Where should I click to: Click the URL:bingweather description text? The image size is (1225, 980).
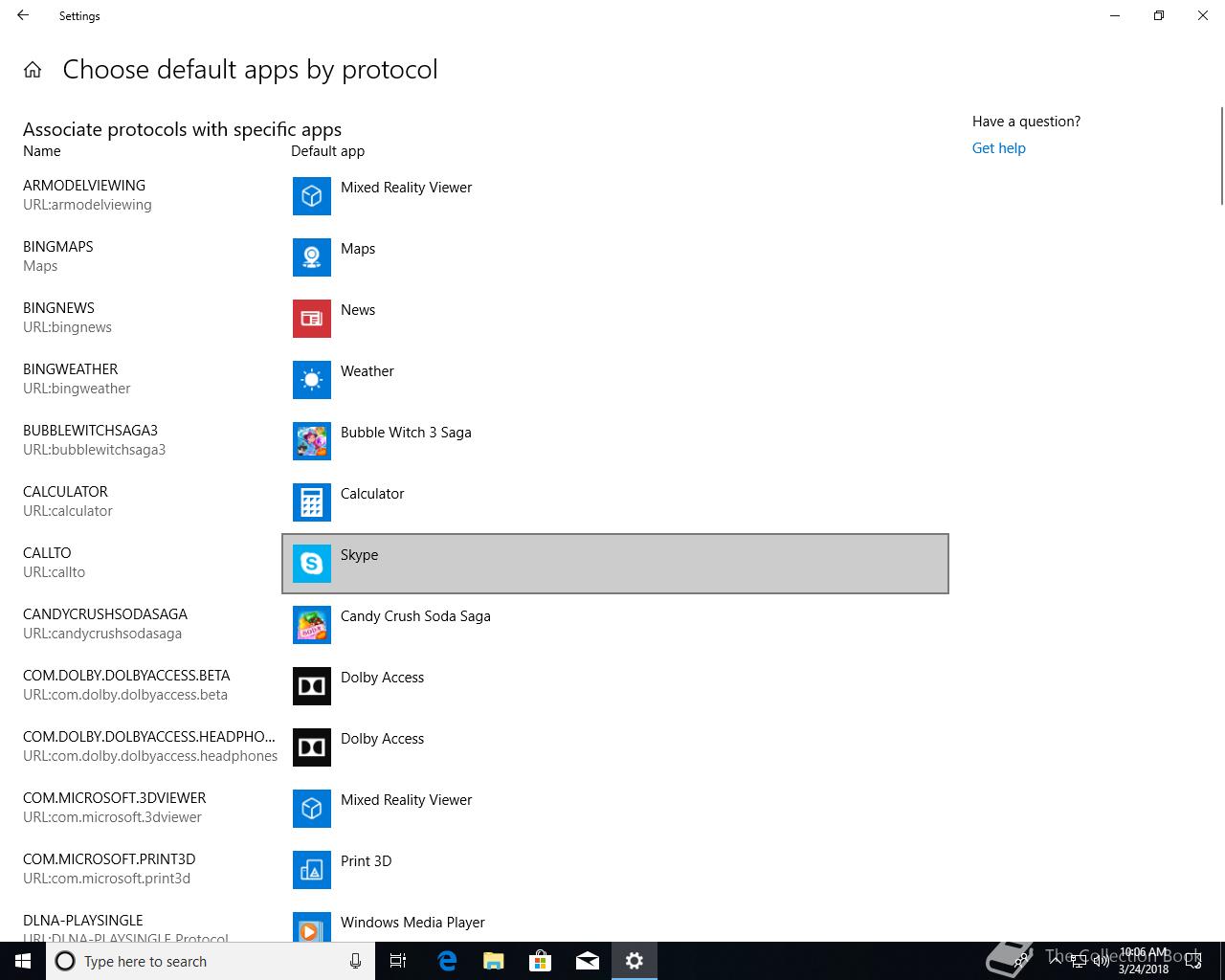[77, 389]
